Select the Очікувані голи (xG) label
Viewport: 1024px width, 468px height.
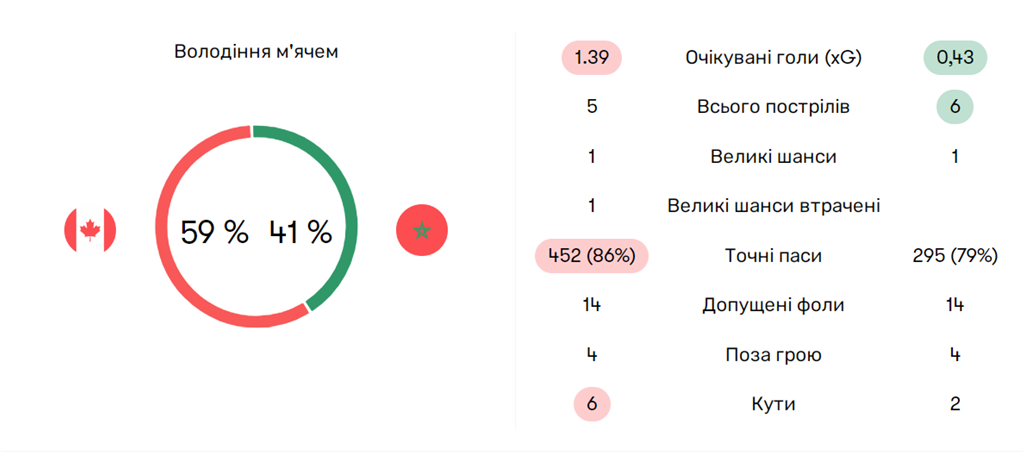pyautogui.click(x=773, y=57)
